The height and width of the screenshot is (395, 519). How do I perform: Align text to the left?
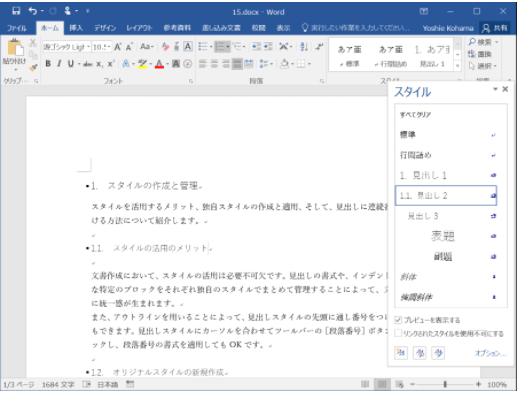pyautogui.click(x=203, y=64)
